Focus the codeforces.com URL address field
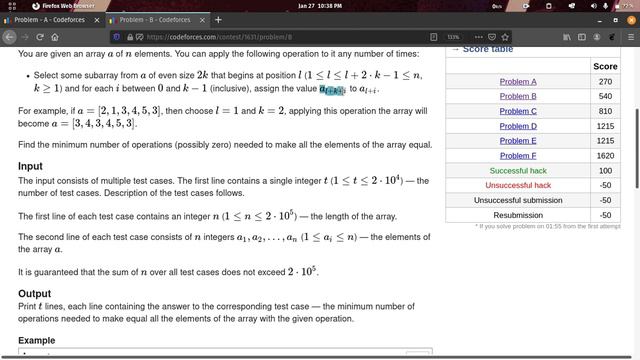Screen dimensions: 640x360 coord(286,37)
